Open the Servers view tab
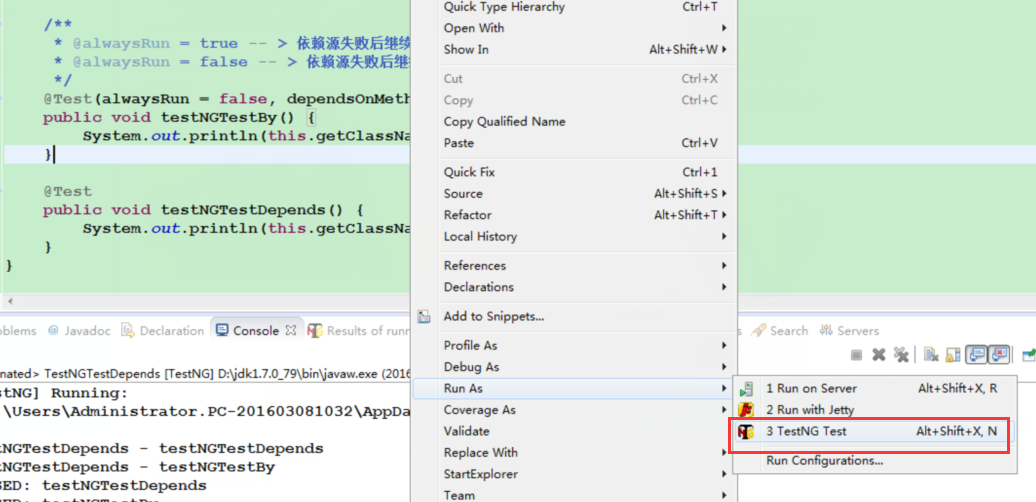This screenshot has height=502, width=1036. point(850,331)
